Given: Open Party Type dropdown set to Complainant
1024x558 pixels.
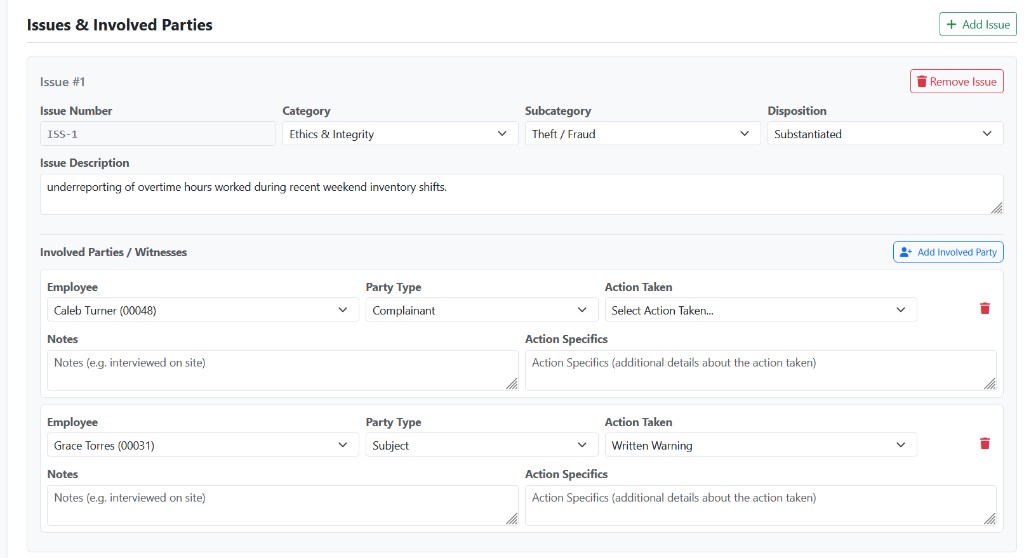Looking at the screenshot, I should (481, 310).
